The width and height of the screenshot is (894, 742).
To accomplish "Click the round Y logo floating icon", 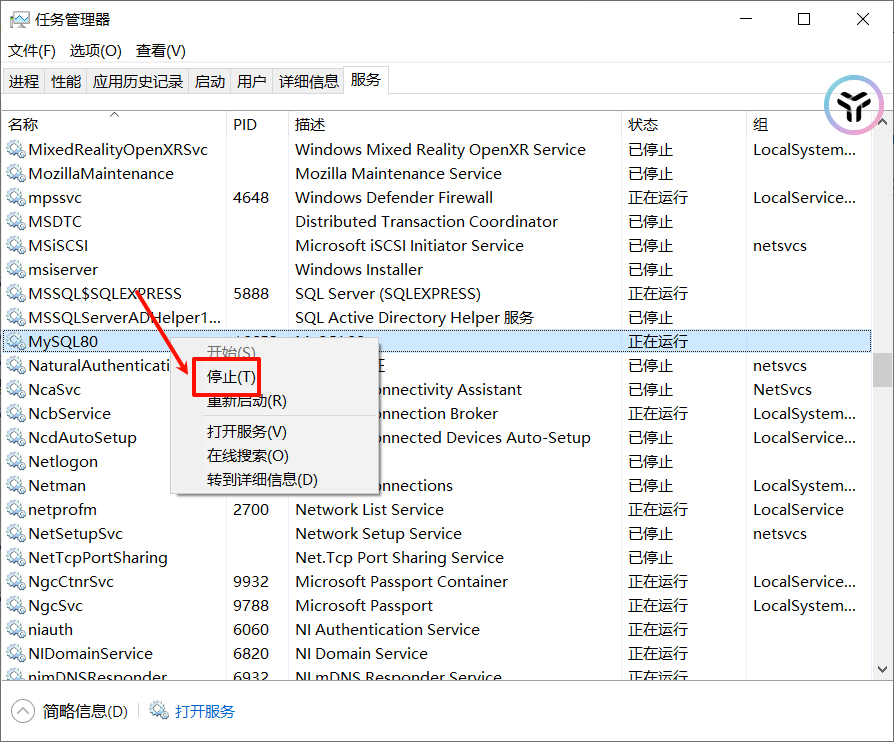I will pos(854,105).
